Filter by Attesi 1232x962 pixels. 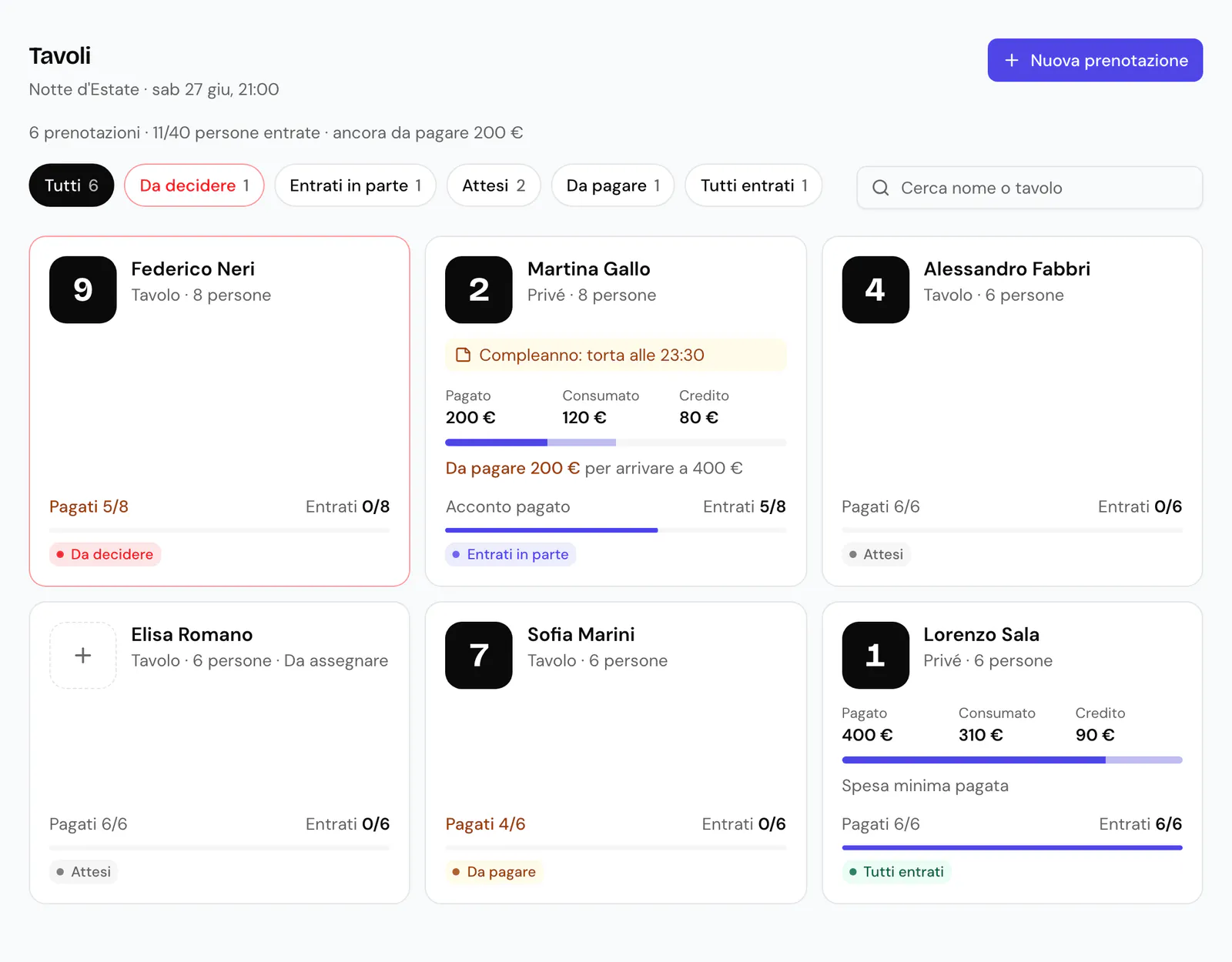point(494,185)
